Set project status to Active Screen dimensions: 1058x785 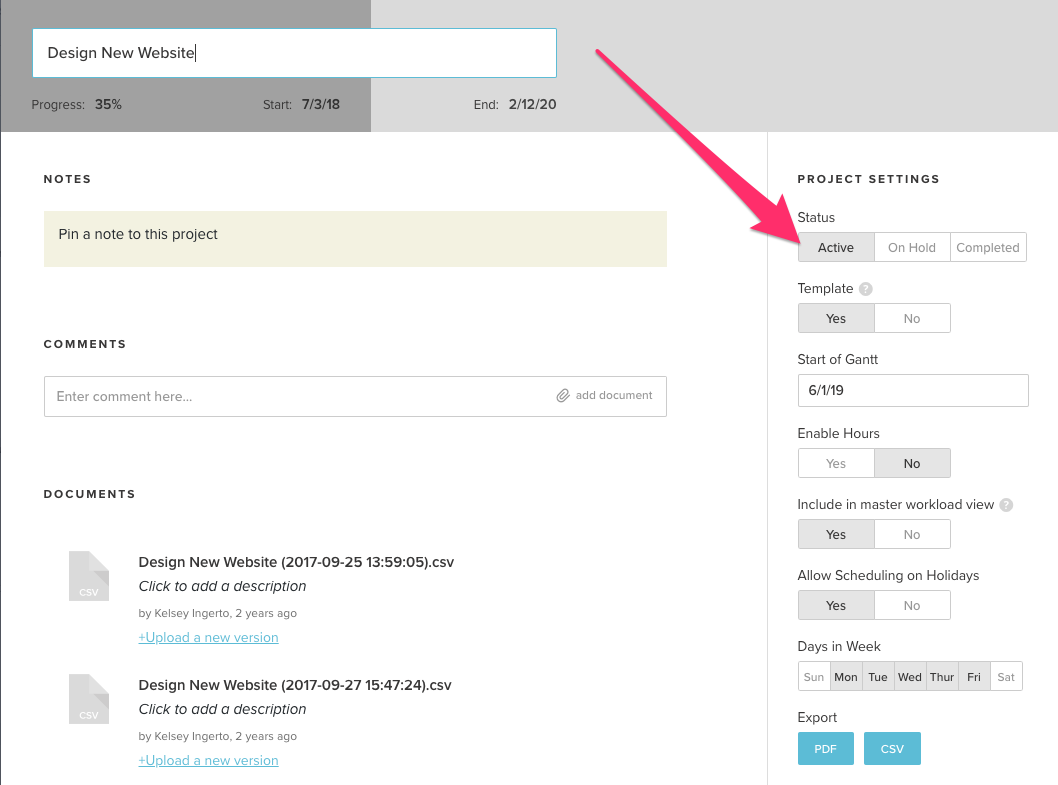(836, 247)
